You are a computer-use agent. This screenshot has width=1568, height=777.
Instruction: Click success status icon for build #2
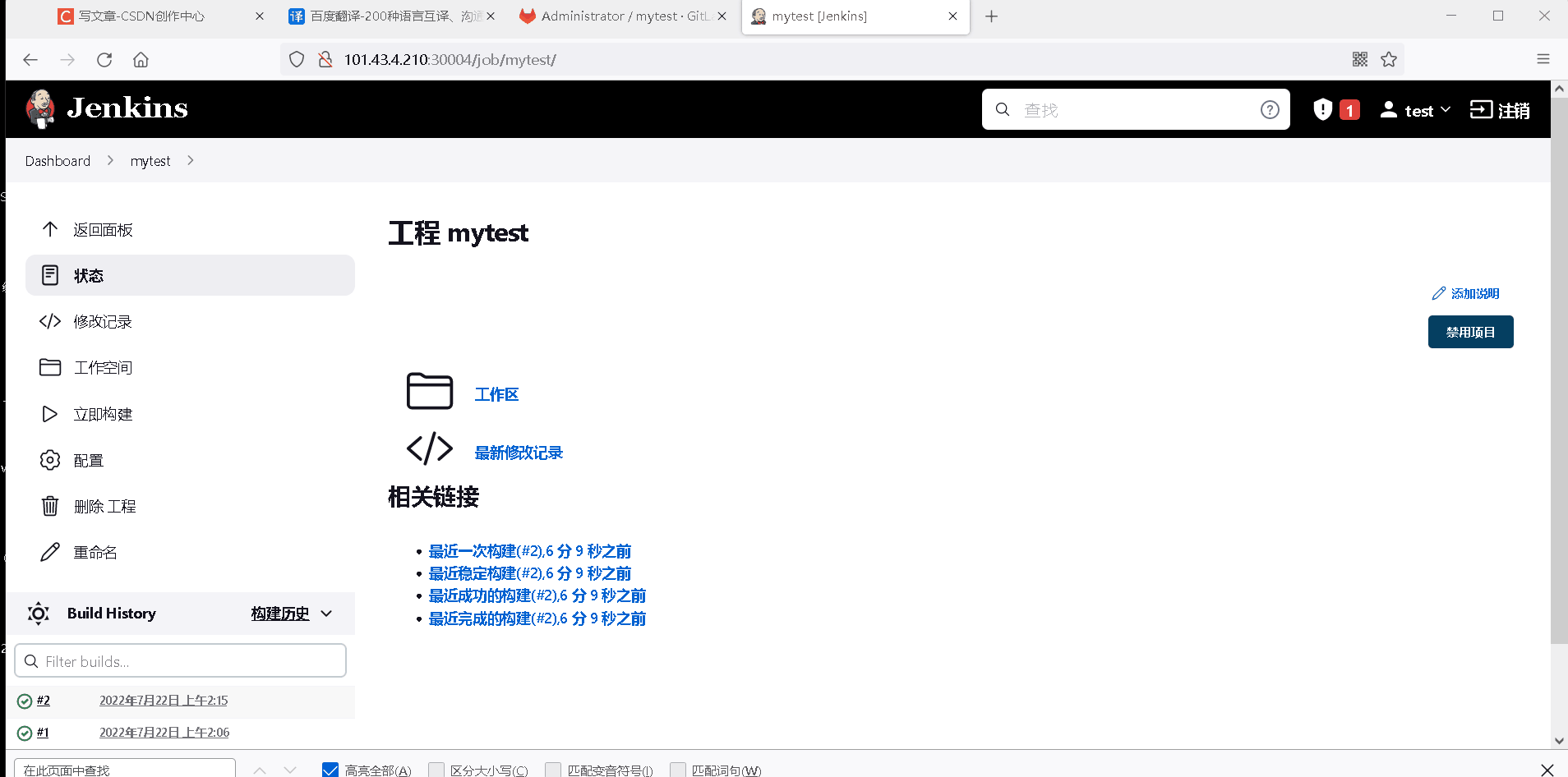coord(25,701)
